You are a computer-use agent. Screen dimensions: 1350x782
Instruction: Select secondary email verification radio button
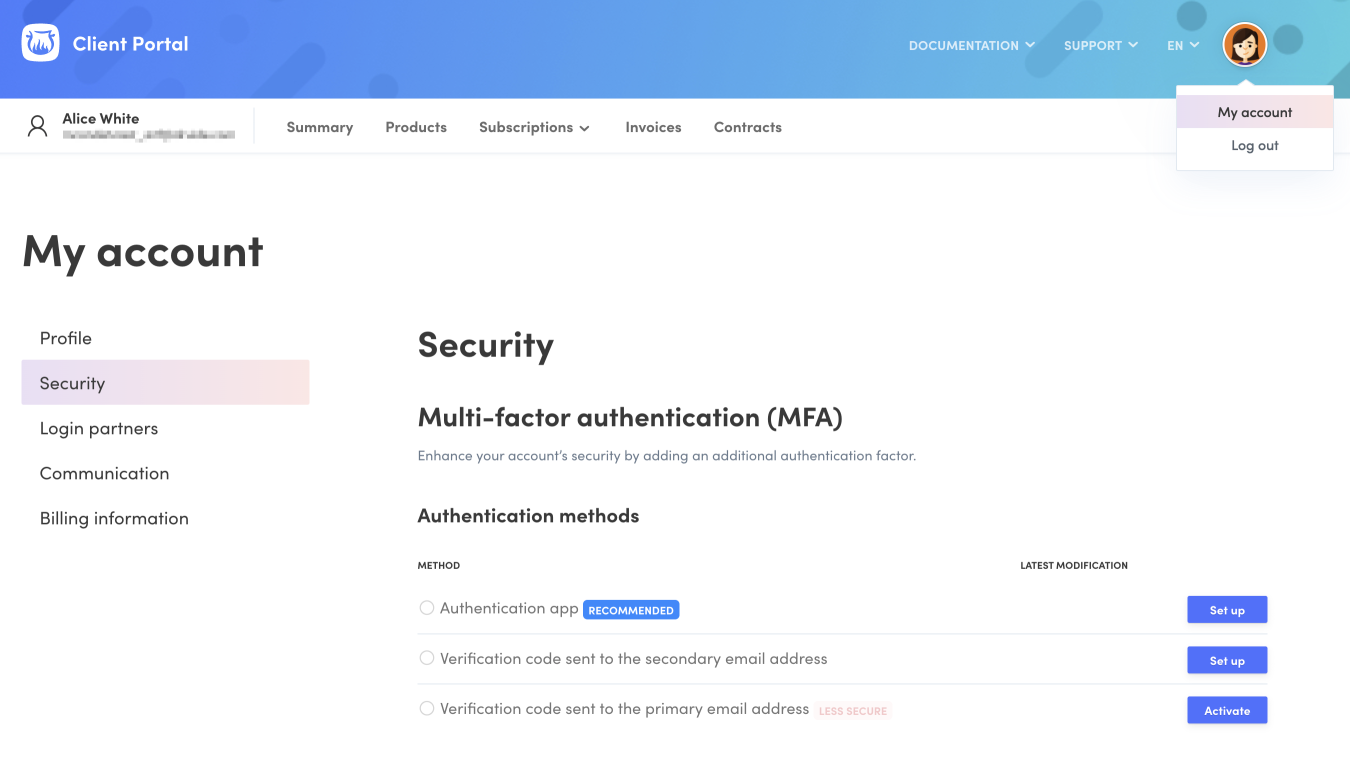tap(427, 658)
